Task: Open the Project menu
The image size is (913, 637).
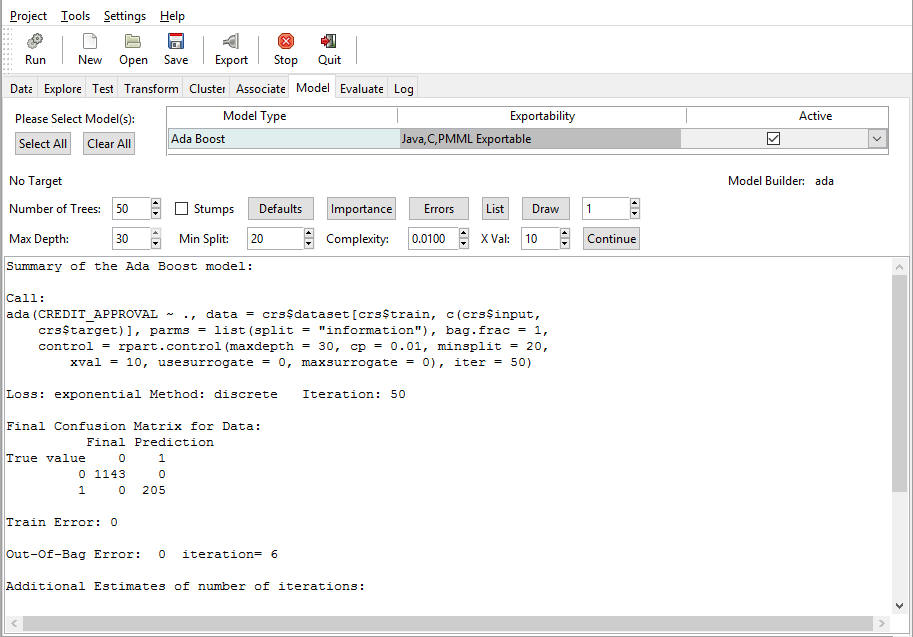Action: coord(28,16)
